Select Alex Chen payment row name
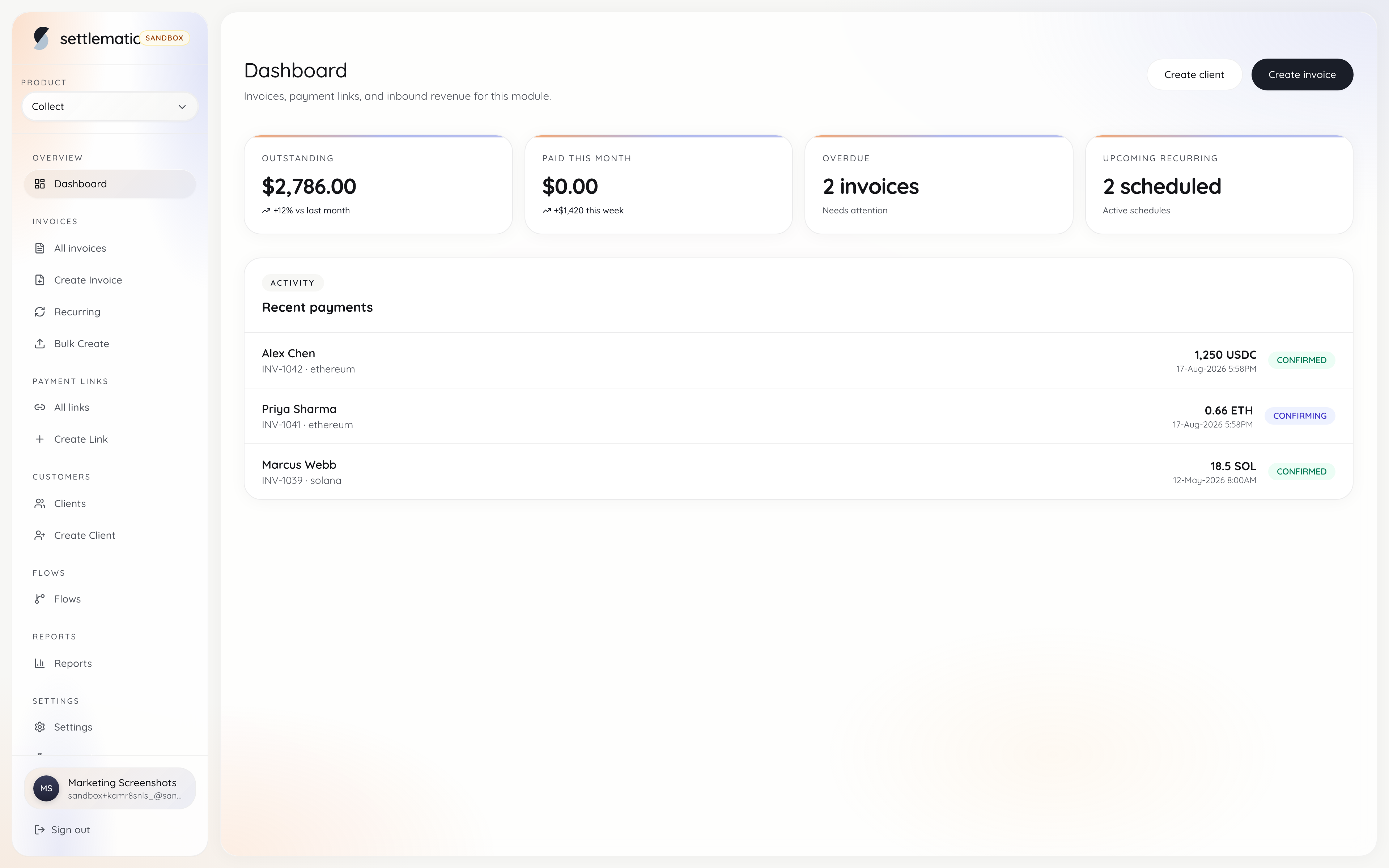Screen dimensions: 1389x868 [x=288, y=354]
